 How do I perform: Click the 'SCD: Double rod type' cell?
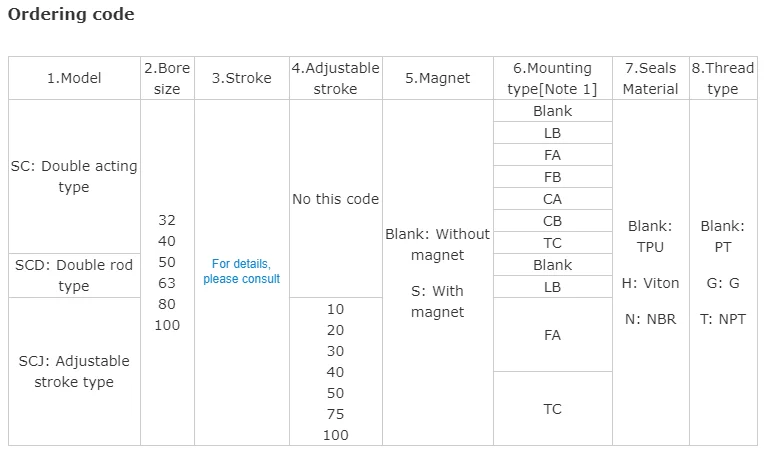click(x=74, y=275)
